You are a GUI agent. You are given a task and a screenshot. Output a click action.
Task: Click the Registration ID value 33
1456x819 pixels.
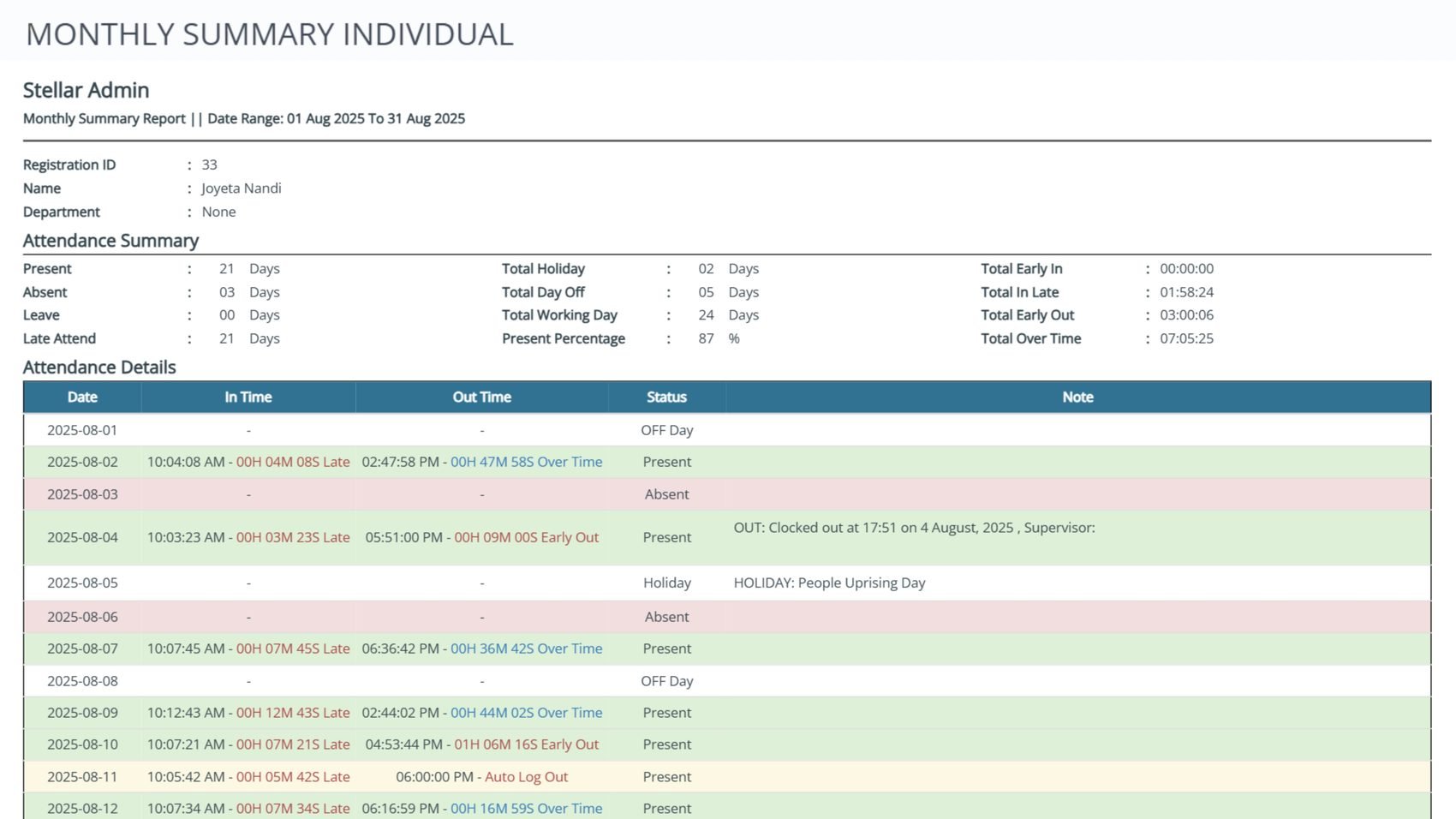click(210, 164)
